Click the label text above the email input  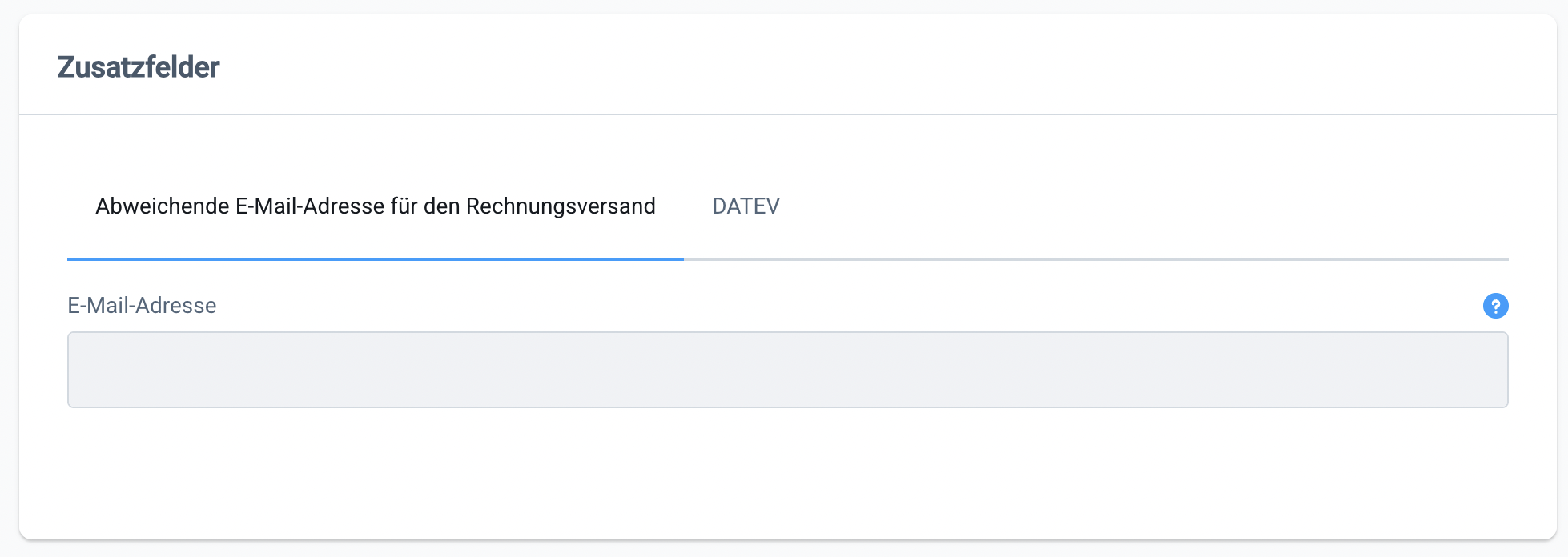point(142,306)
